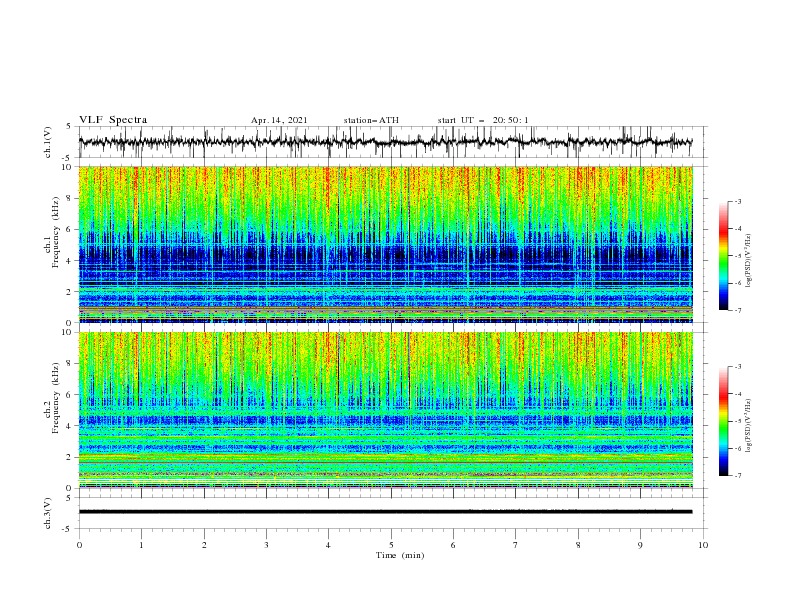Select the date text "Apr. 14, 2021"
The height and width of the screenshot is (612, 792).
coord(279,120)
